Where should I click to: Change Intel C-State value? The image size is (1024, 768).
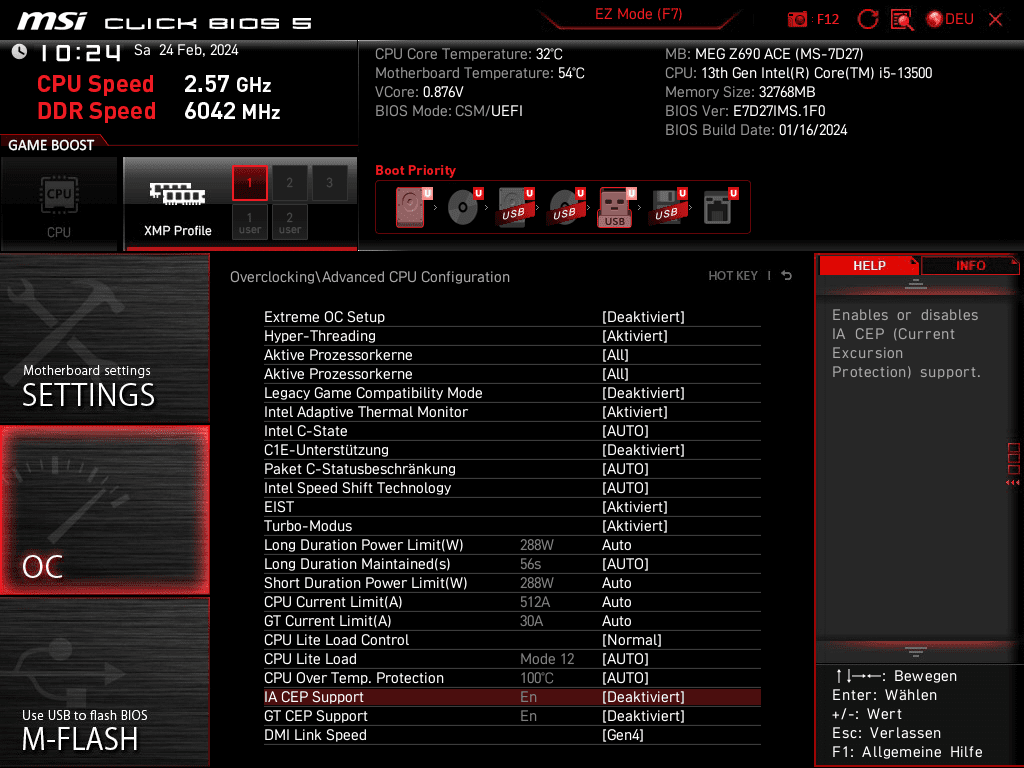tap(625, 430)
